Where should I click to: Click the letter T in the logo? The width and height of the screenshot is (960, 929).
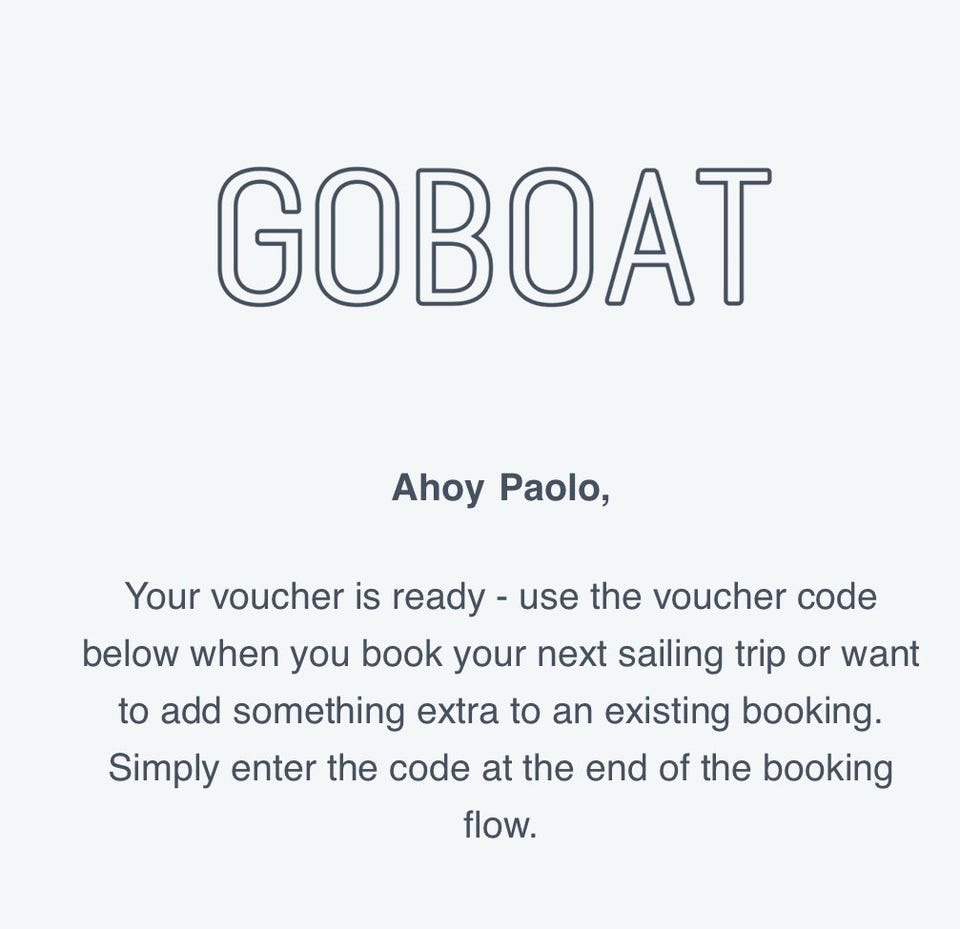(733, 236)
